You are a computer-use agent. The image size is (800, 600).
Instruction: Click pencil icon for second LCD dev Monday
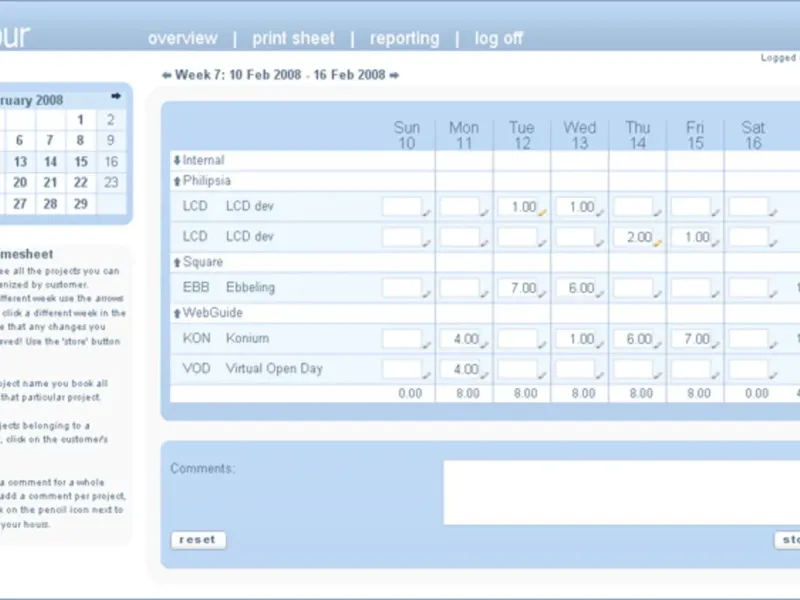click(485, 243)
